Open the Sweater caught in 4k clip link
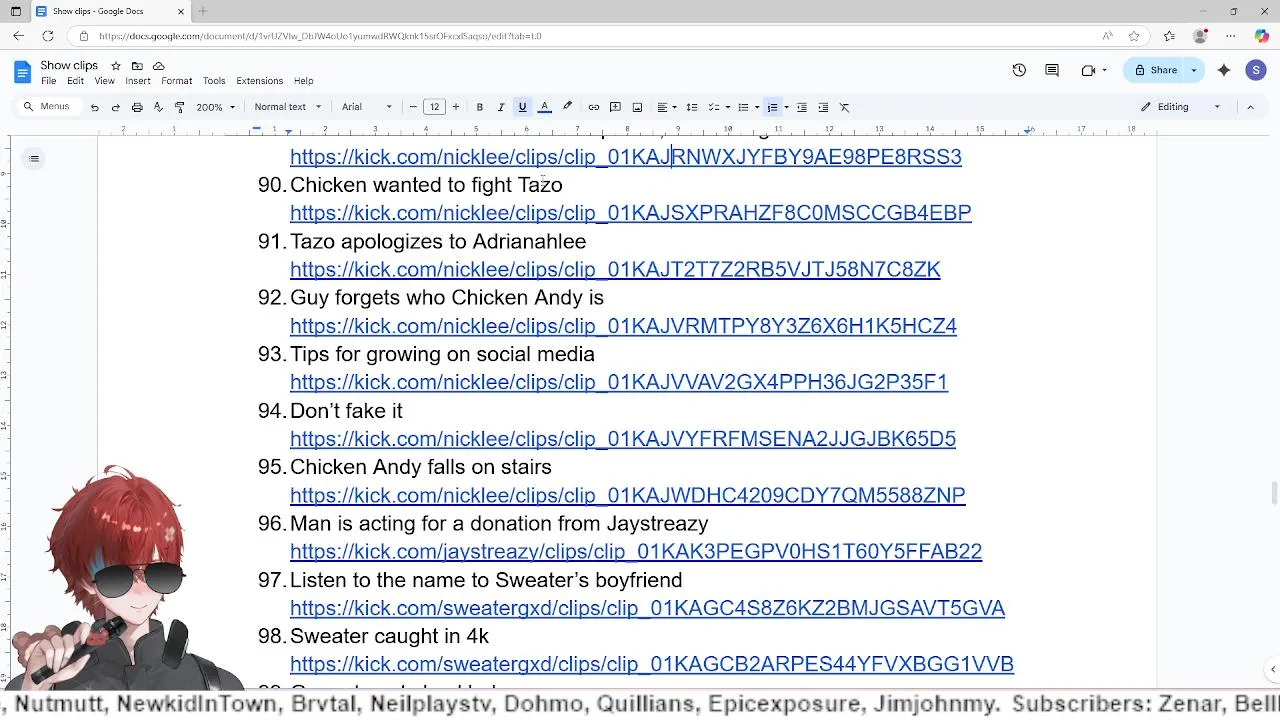The width and height of the screenshot is (1280, 720). pyautogui.click(x=652, y=664)
